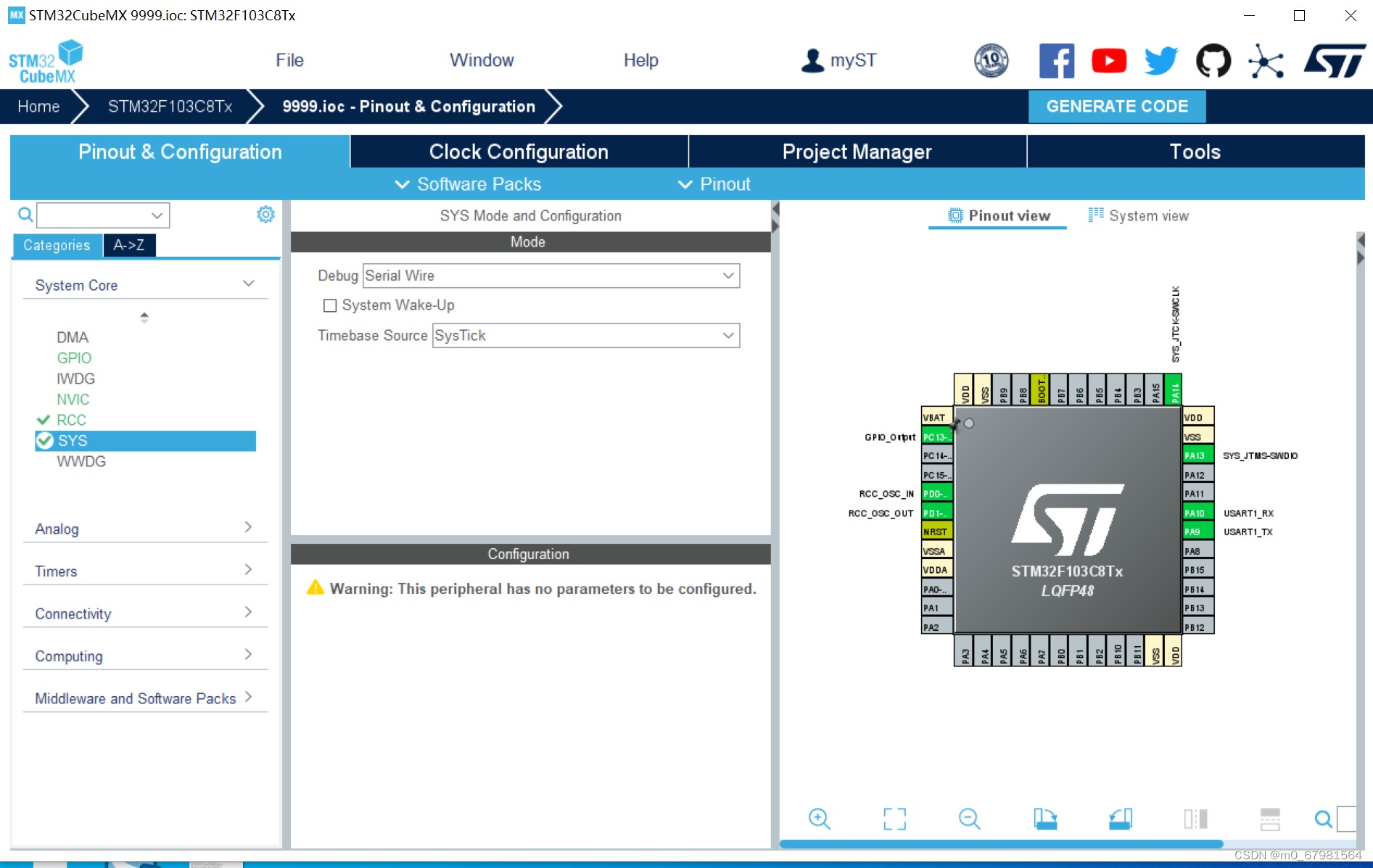Select the PA10 USART1_RX pin
The image size is (1373, 868).
click(x=1197, y=513)
